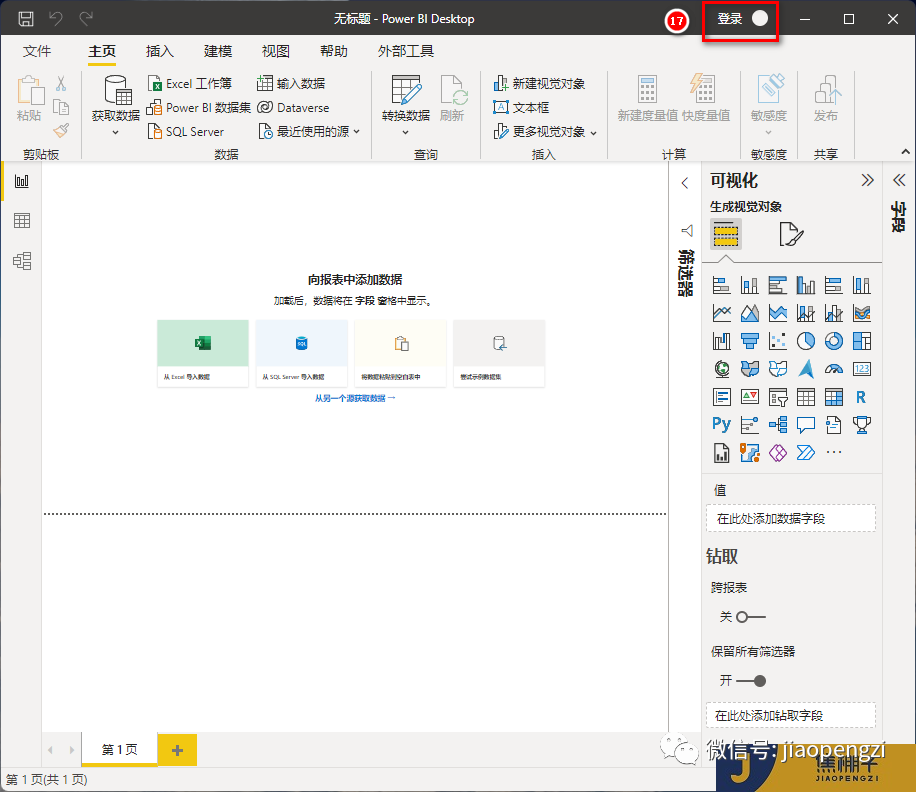This screenshot has width=916, height=792.
Task: Select the scatter chart visual
Action: pos(778,341)
